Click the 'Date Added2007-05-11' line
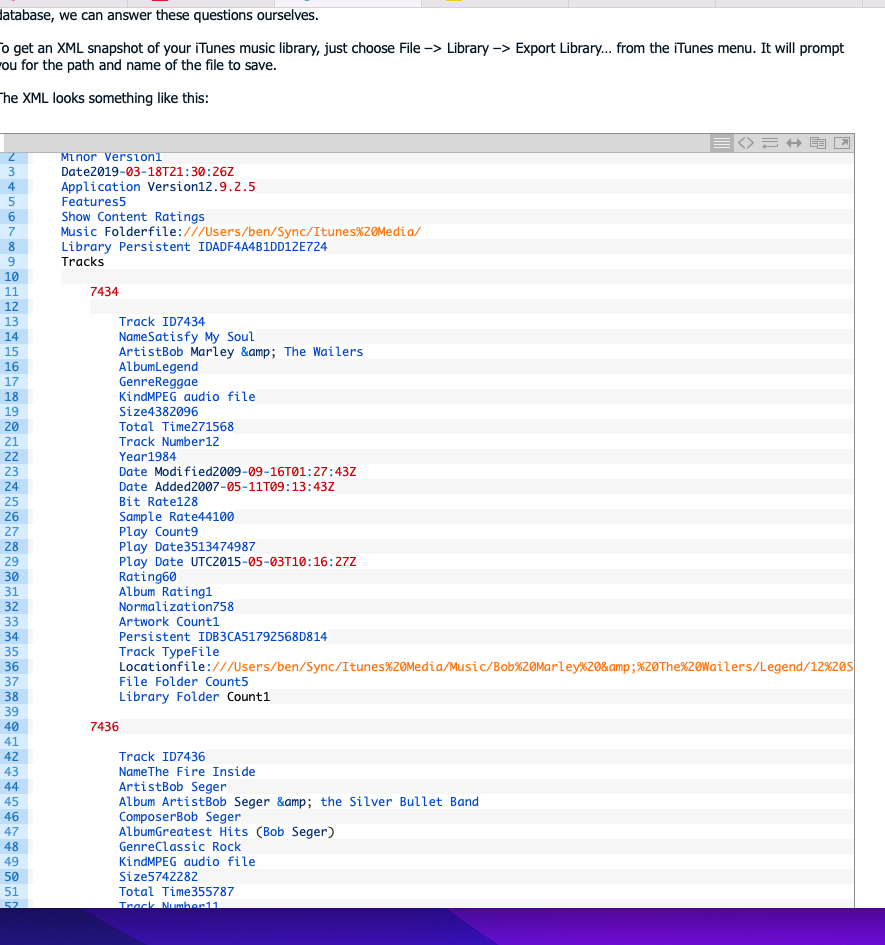This screenshot has width=885, height=945. point(227,487)
